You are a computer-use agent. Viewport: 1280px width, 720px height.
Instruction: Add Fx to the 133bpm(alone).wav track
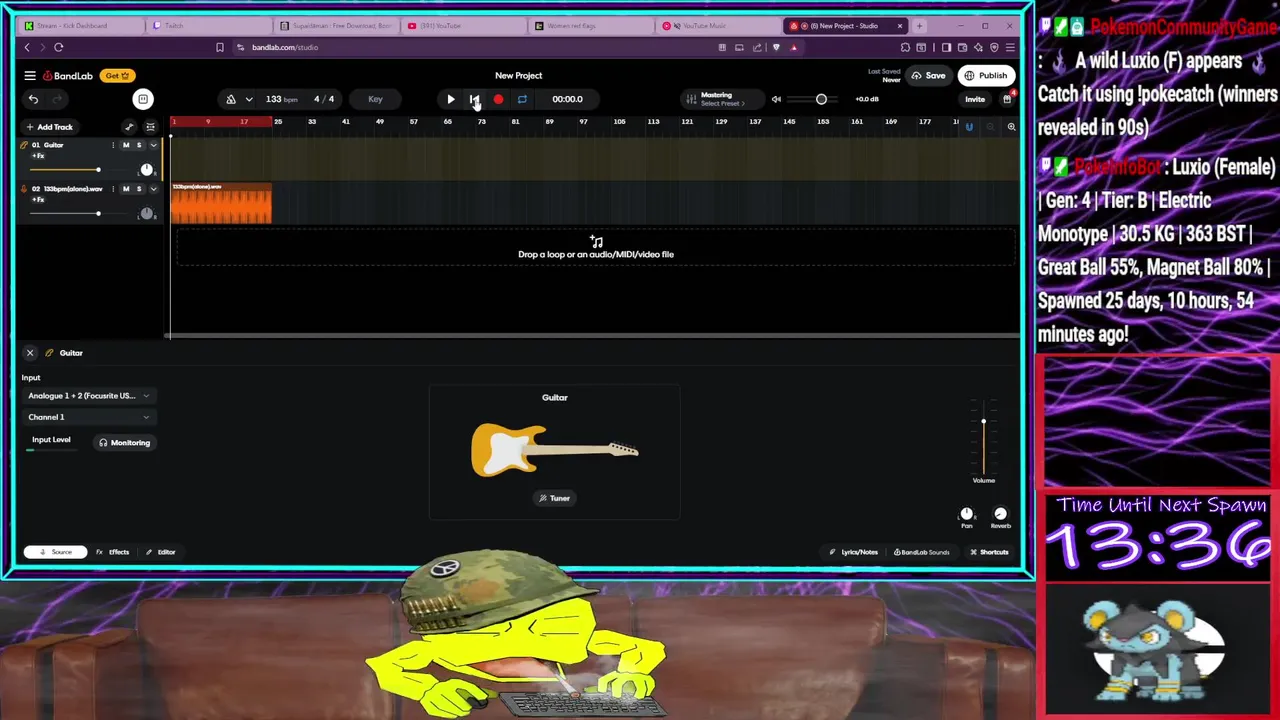38,199
